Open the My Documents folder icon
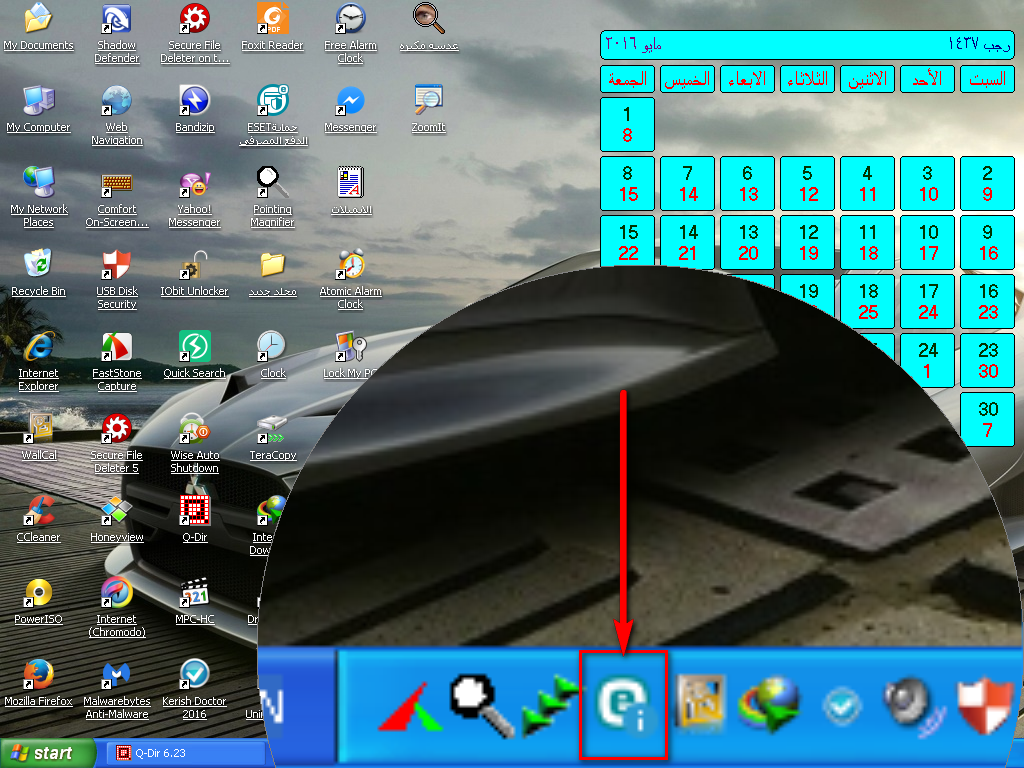This screenshot has width=1024, height=768. coord(39,27)
